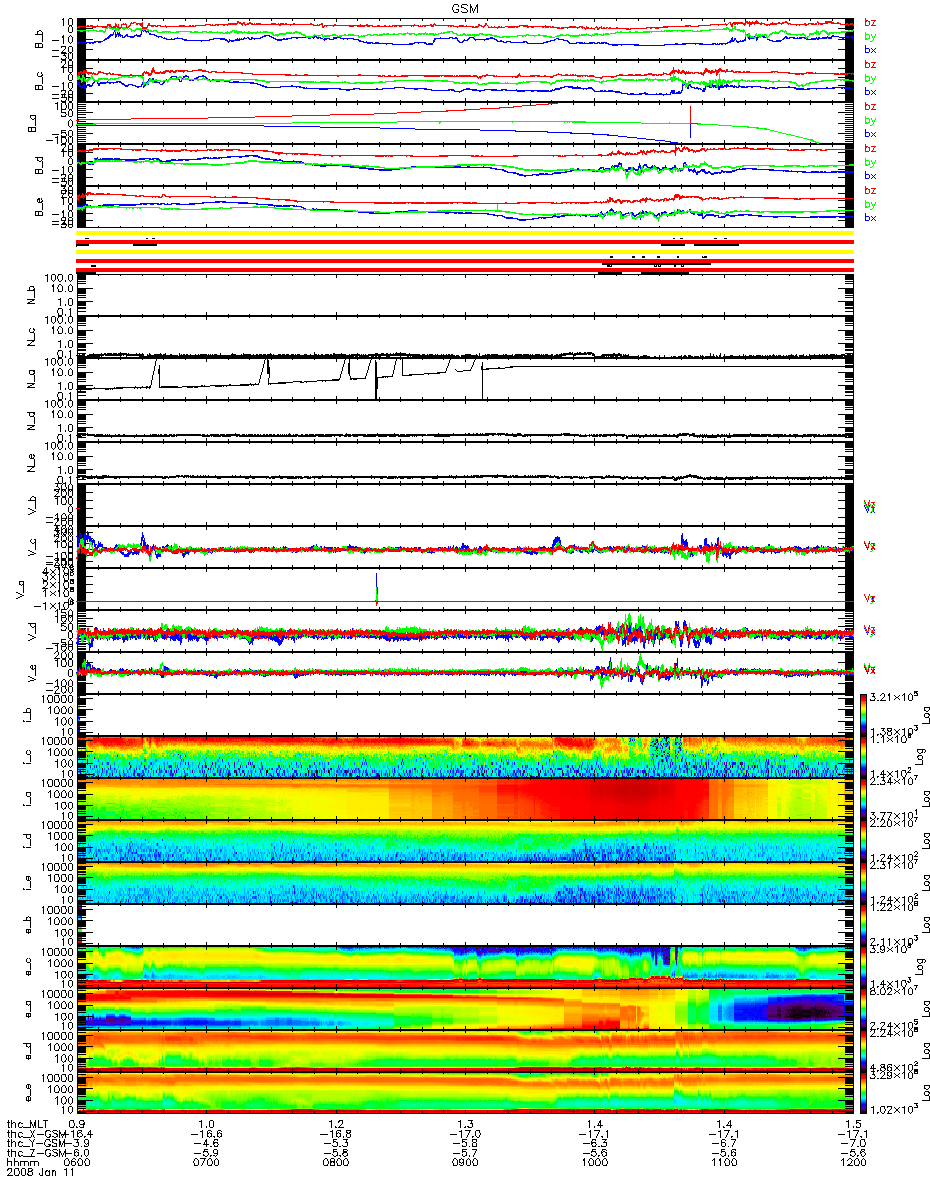Screen dimensions: 930x1200
Task: Click the 0800 time tick label
Action: pos(336,1163)
